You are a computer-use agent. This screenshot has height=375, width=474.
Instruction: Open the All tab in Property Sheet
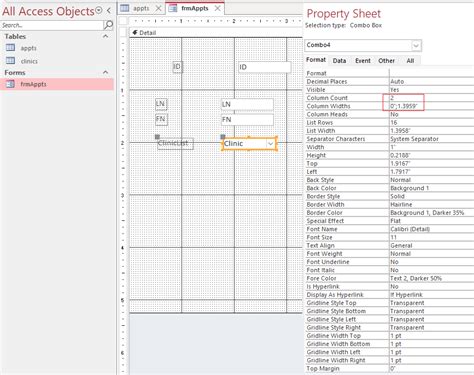pyautogui.click(x=410, y=61)
